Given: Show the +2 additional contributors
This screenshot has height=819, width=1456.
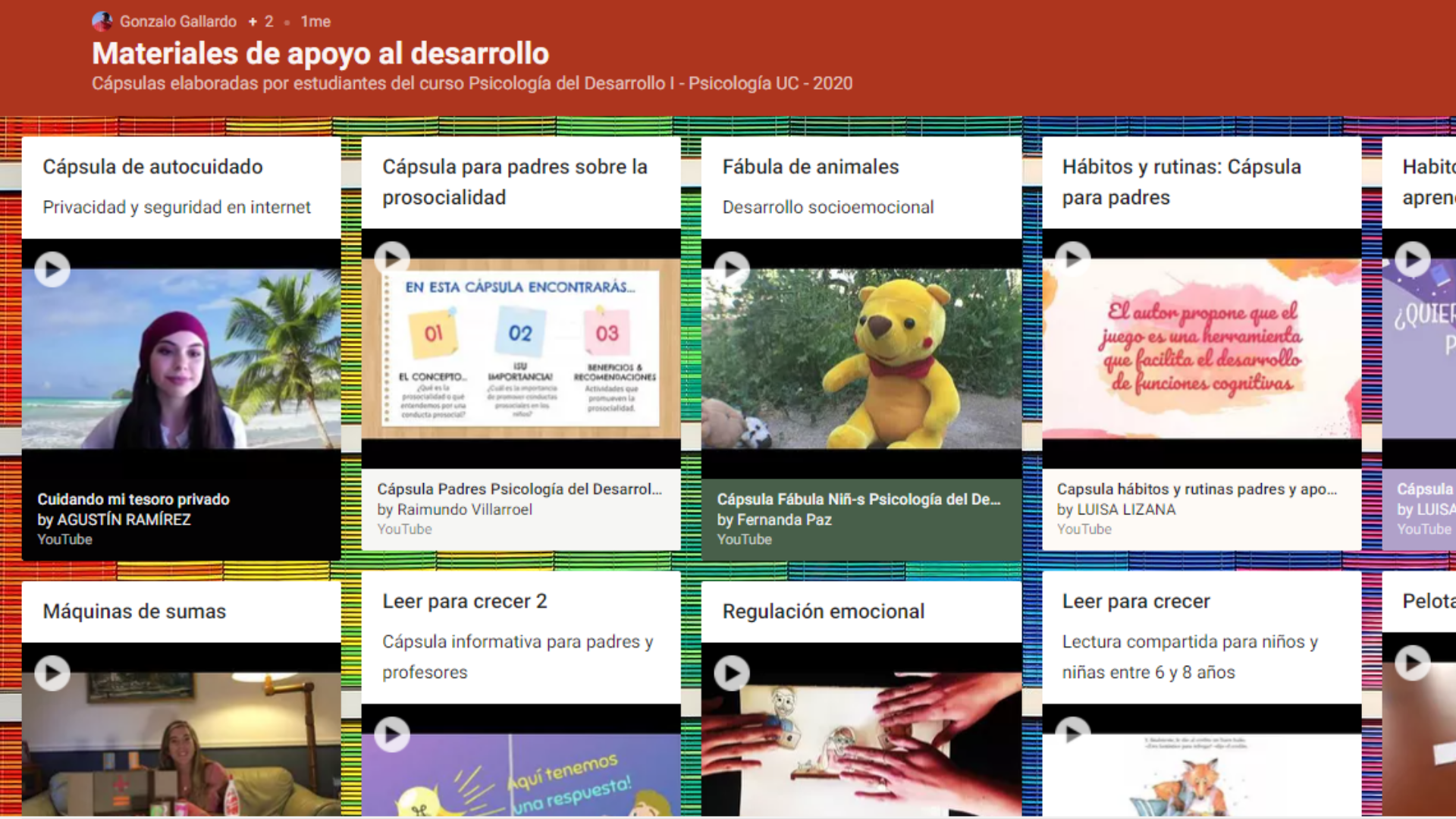Looking at the screenshot, I should click(x=261, y=21).
